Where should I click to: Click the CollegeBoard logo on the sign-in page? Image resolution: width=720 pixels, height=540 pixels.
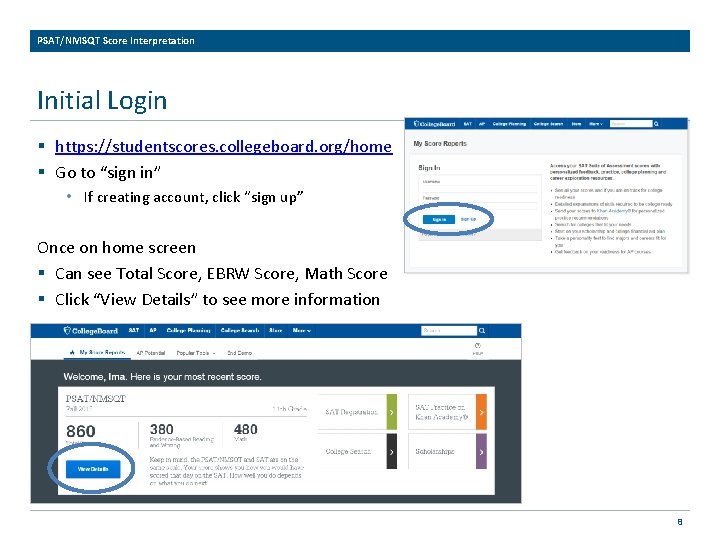434,124
